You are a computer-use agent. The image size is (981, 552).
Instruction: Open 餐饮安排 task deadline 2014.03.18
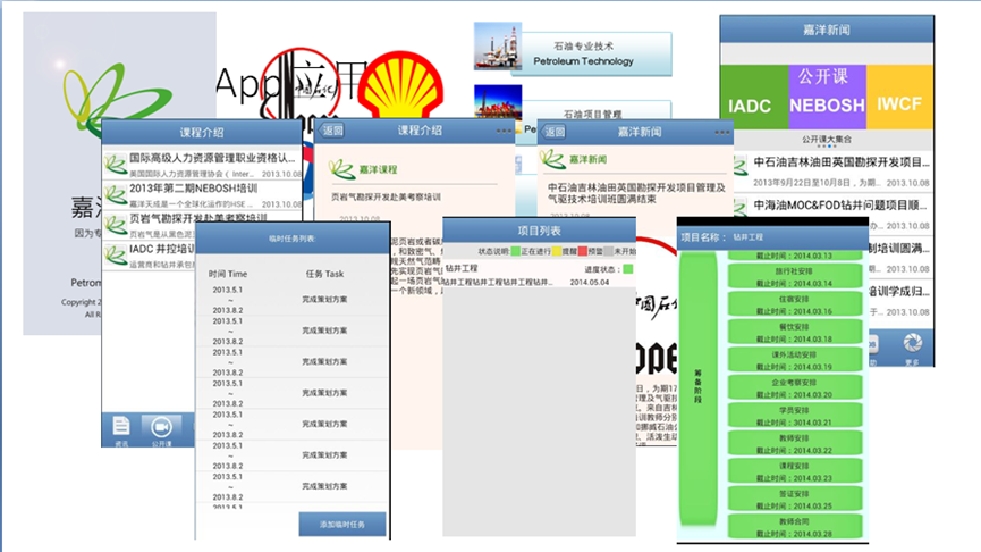[794, 332]
